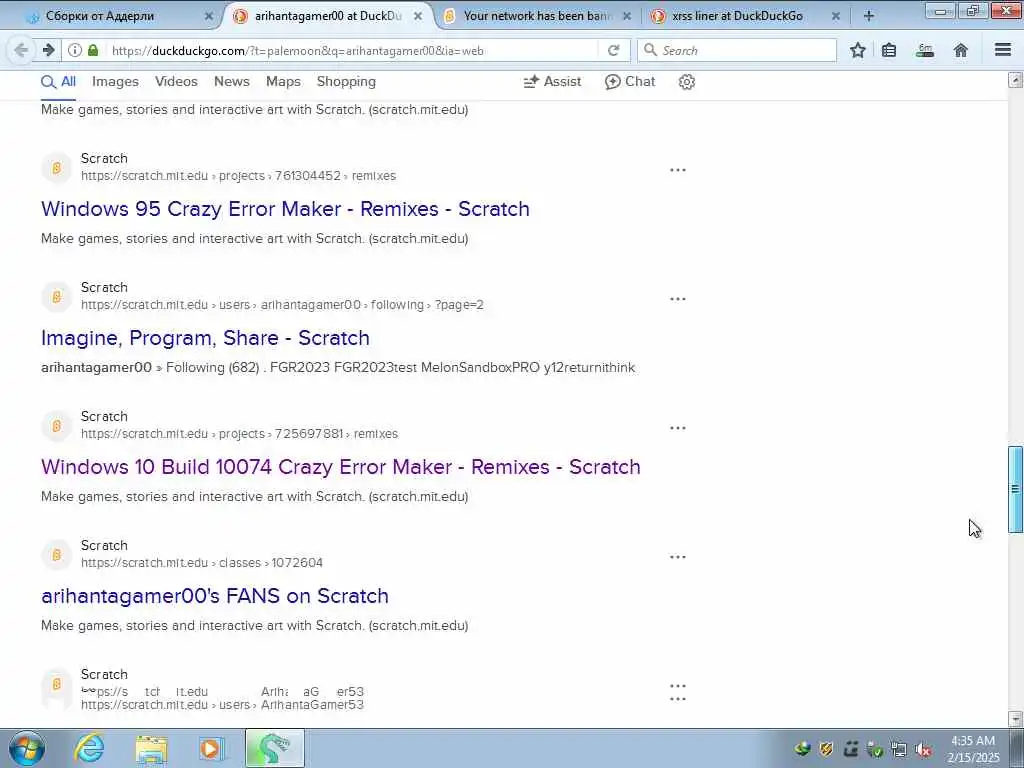This screenshot has width=1024, height=768.
Task: Click Scratch favicon beside Windows 95 result
Action: [57, 168]
